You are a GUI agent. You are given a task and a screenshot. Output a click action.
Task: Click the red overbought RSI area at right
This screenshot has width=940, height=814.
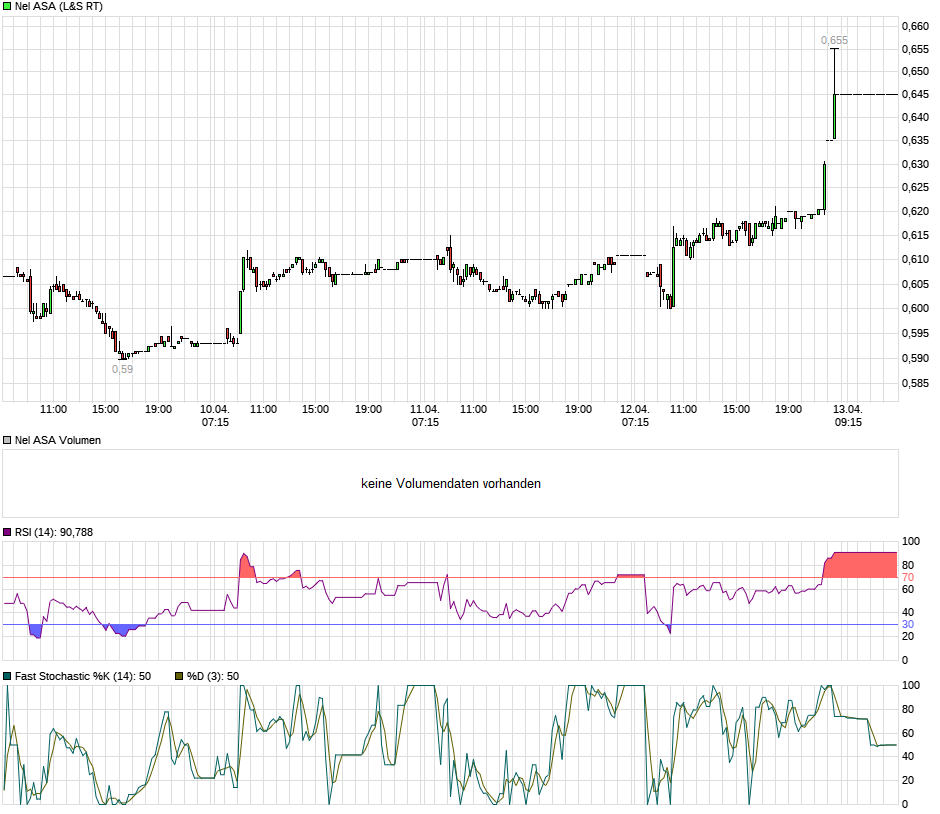(x=862, y=565)
